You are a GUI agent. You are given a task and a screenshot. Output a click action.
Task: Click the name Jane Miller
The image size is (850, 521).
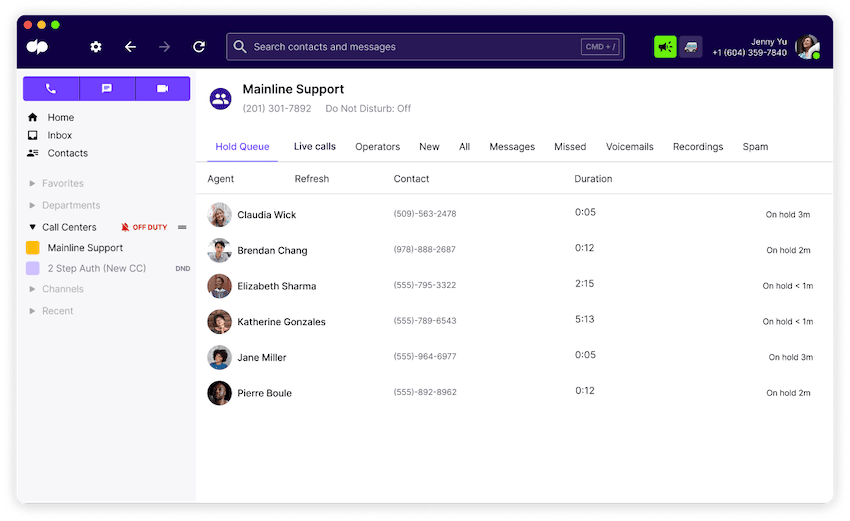(x=262, y=357)
